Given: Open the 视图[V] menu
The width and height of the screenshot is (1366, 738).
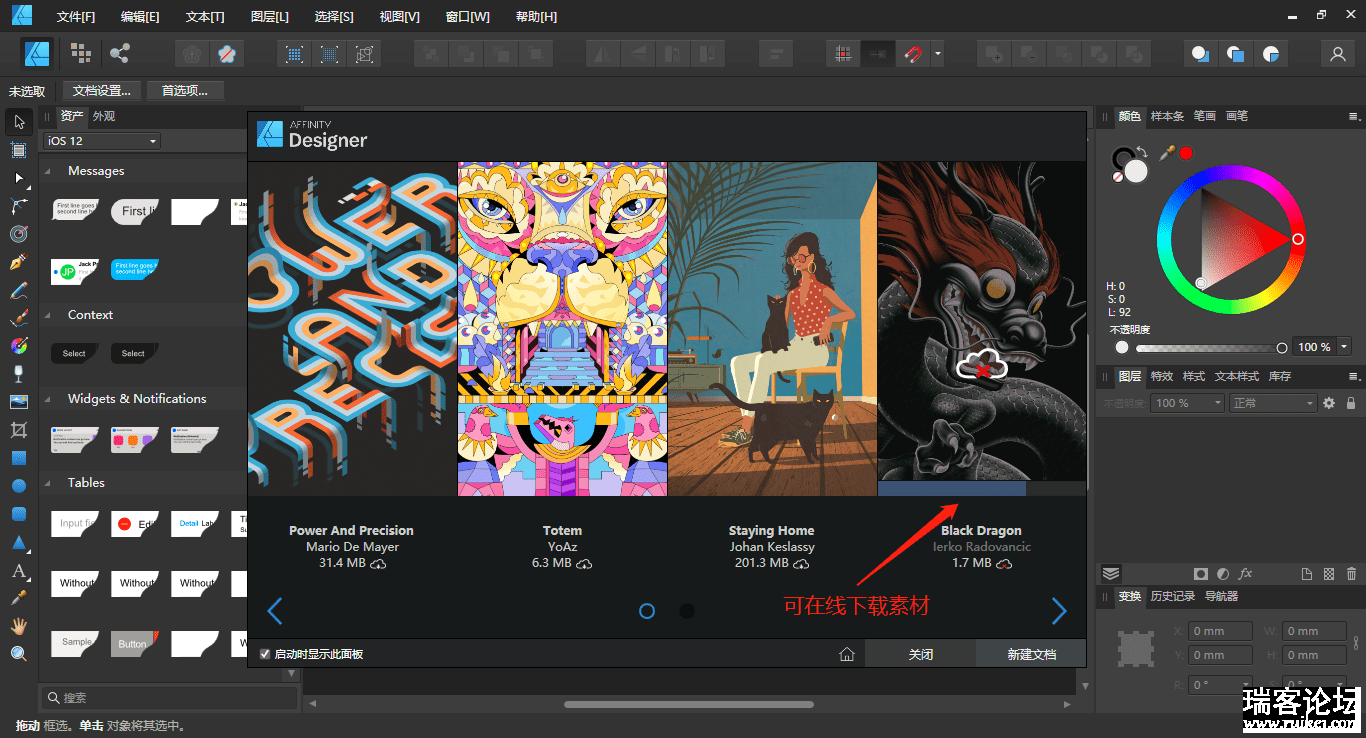Looking at the screenshot, I should click(400, 17).
